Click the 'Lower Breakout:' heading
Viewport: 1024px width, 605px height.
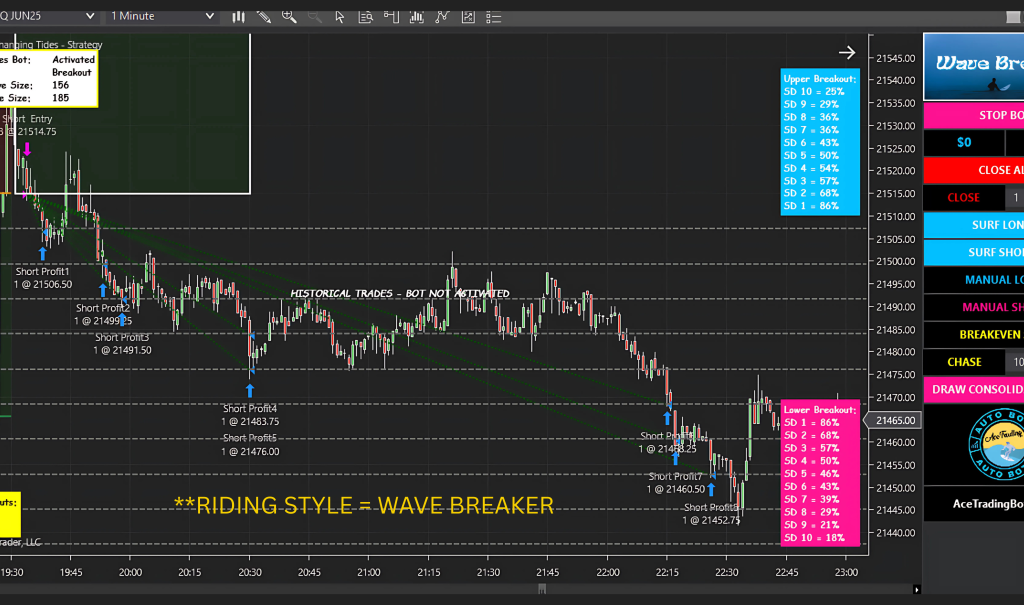coord(820,410)
